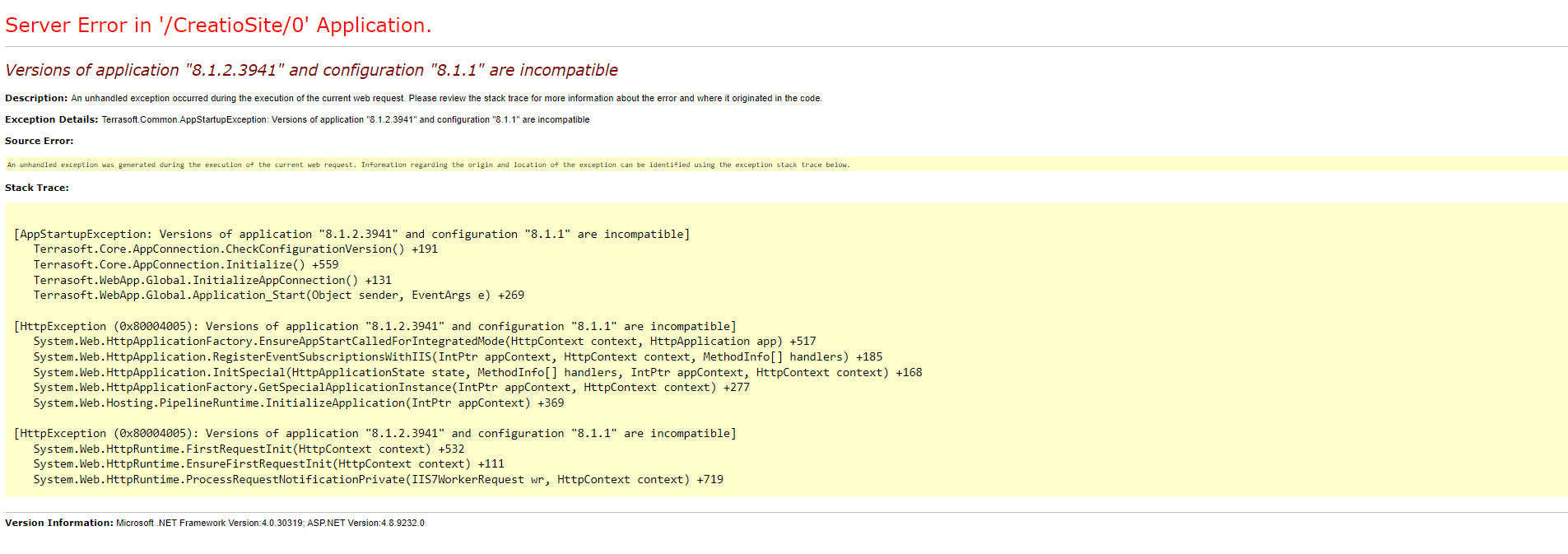Screen dimensions: 1568x554
Task: Click the RegisterEventSubscriptionsWithIIS stack line
Action: click(x=458, y=357)
